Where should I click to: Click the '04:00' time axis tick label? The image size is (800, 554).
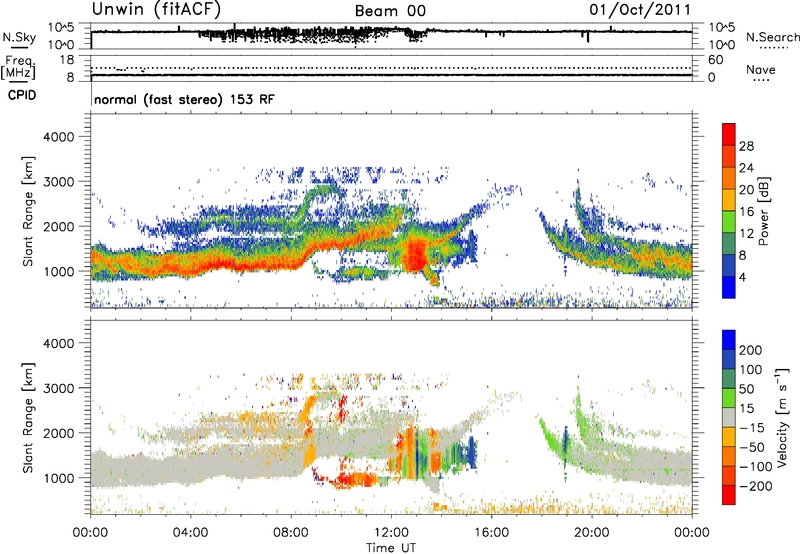[191, 533]
